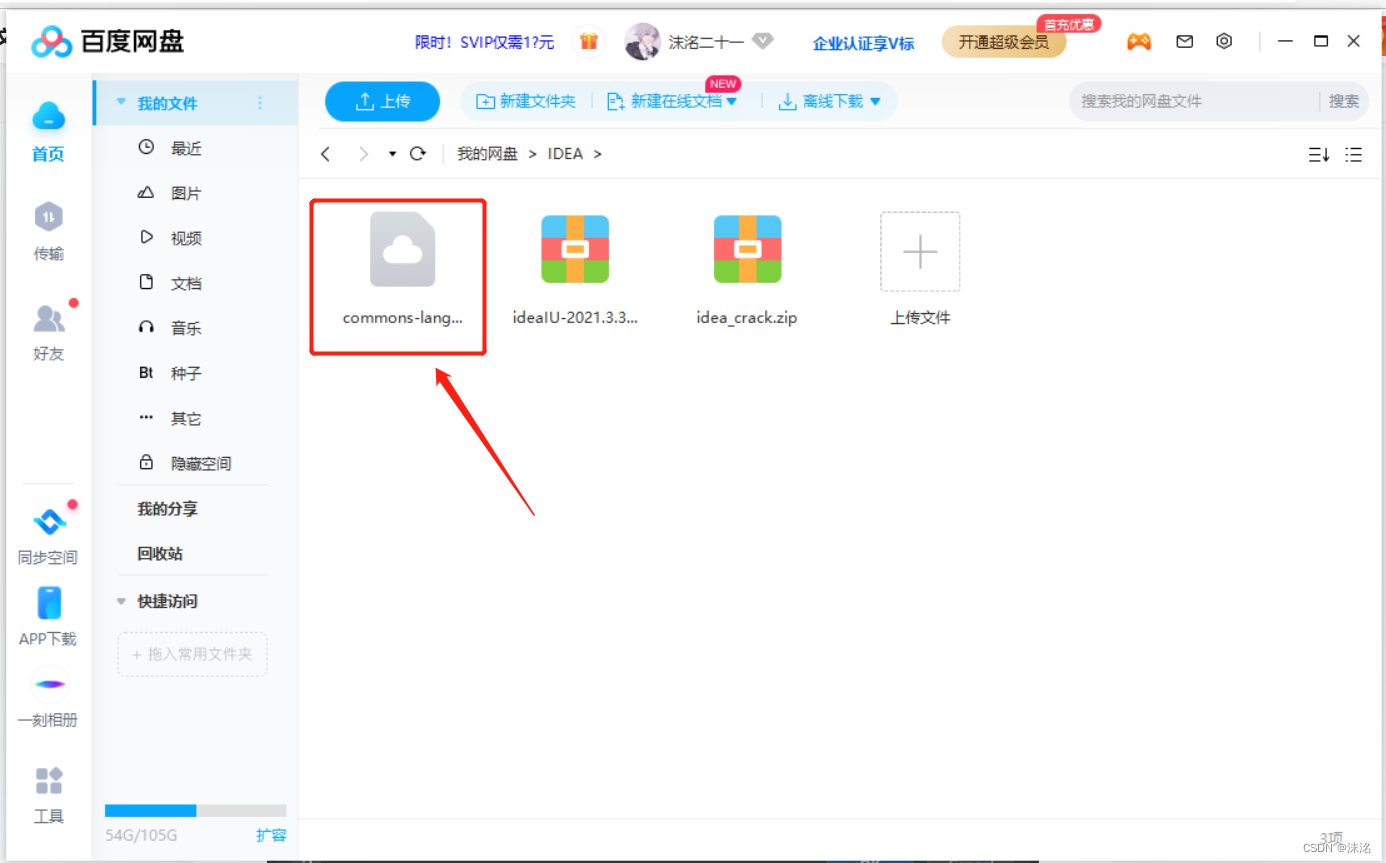
Task: Click the gift box icon
Action: [589, 42]
